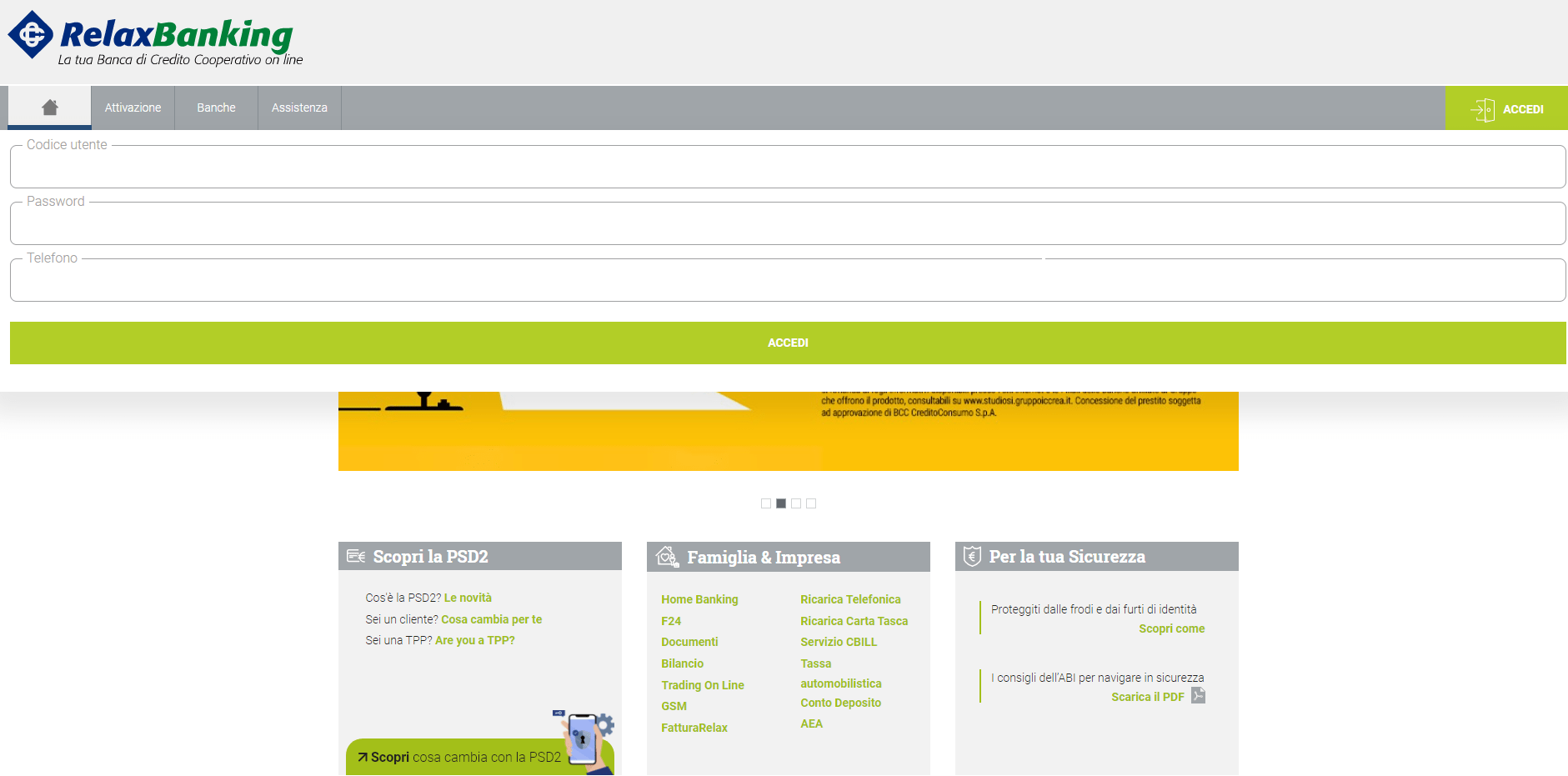Open the AEA link

click(x=811, y=723)
